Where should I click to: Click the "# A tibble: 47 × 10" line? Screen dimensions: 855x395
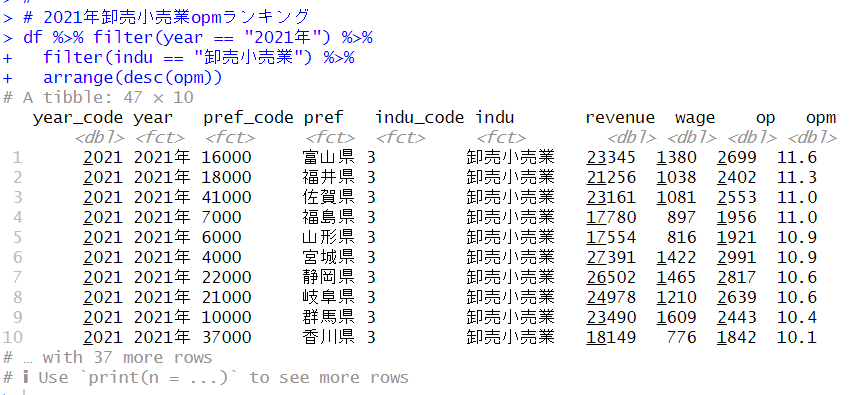click(98, 98)
